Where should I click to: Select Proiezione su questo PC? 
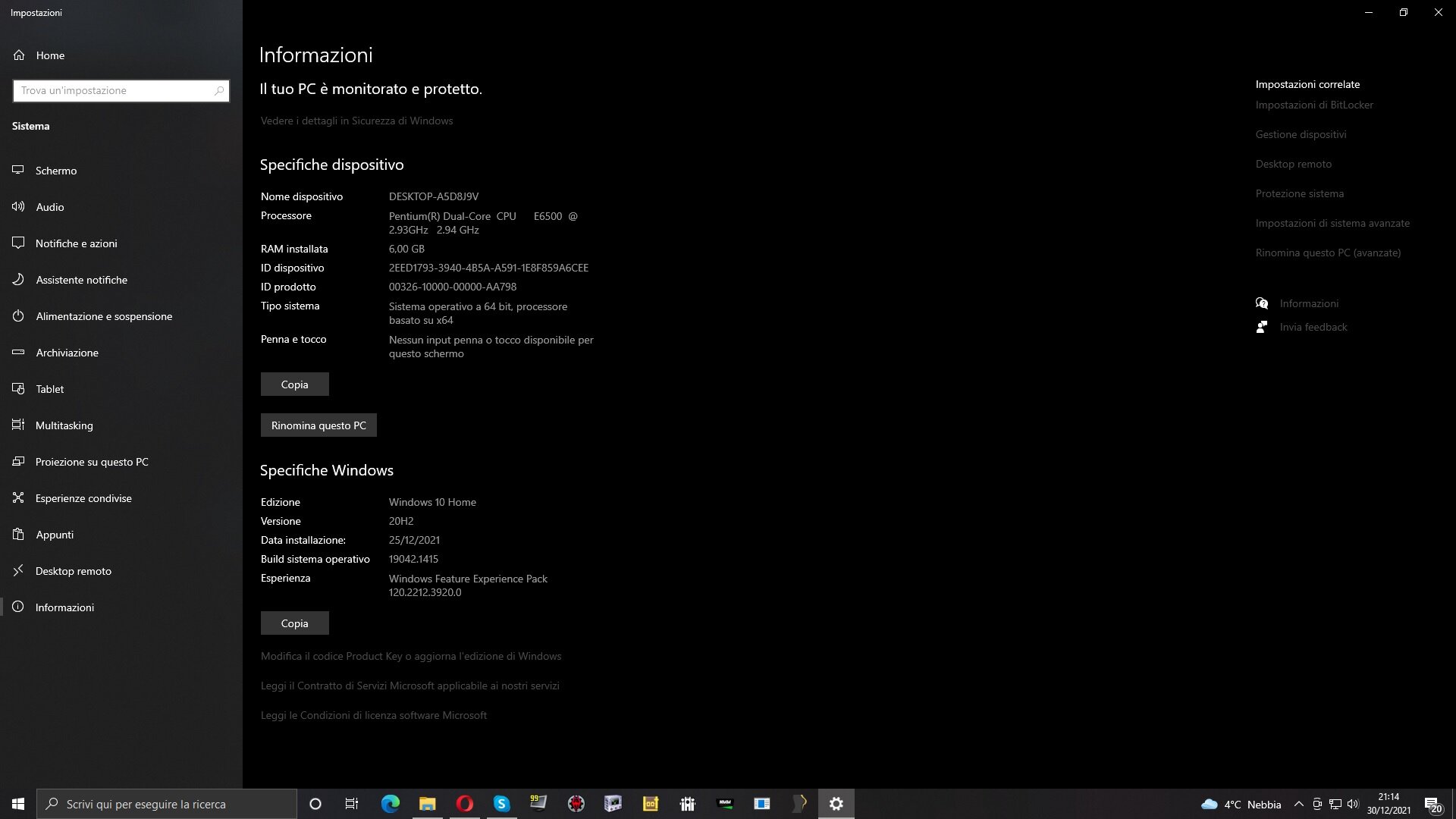tap(121, 462)
